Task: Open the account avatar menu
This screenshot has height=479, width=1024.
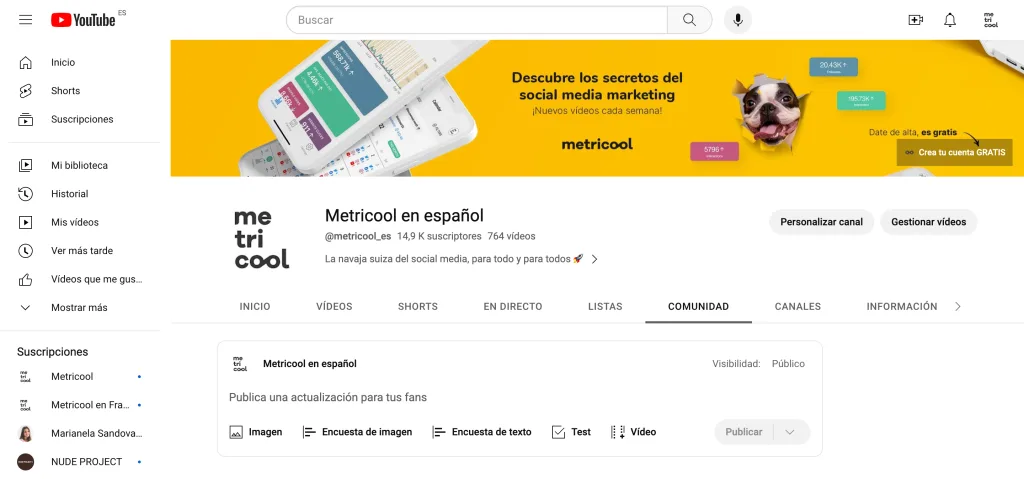Action: (x=991, y=20)
